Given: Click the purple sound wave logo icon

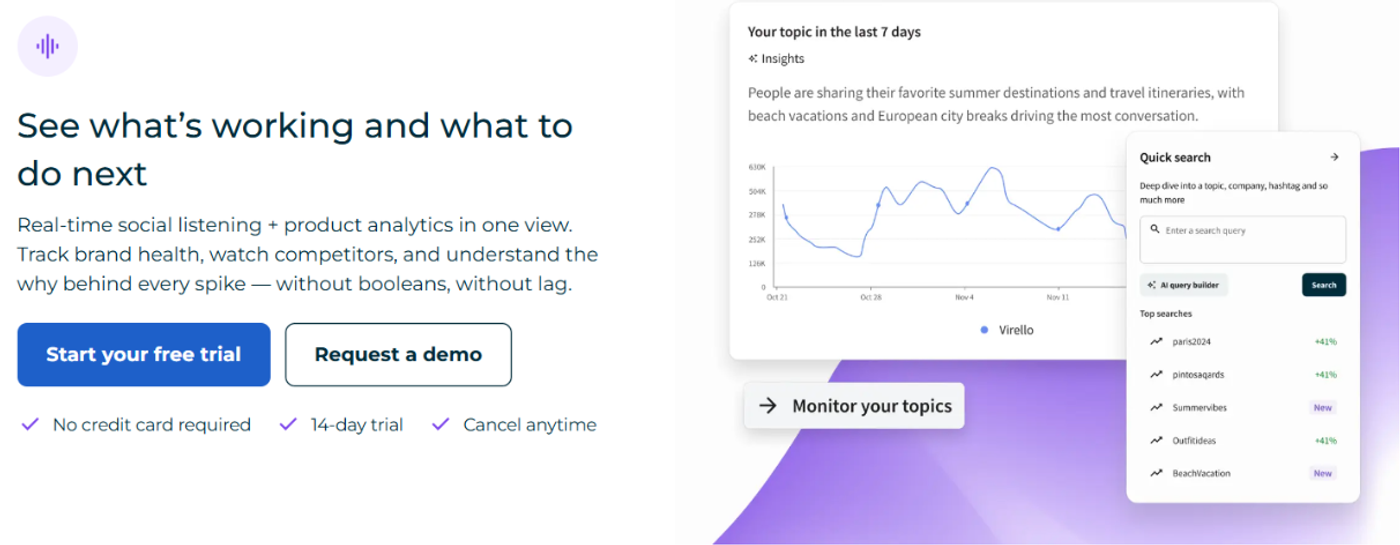Looking at the screenshot, I should coord(47,46).
